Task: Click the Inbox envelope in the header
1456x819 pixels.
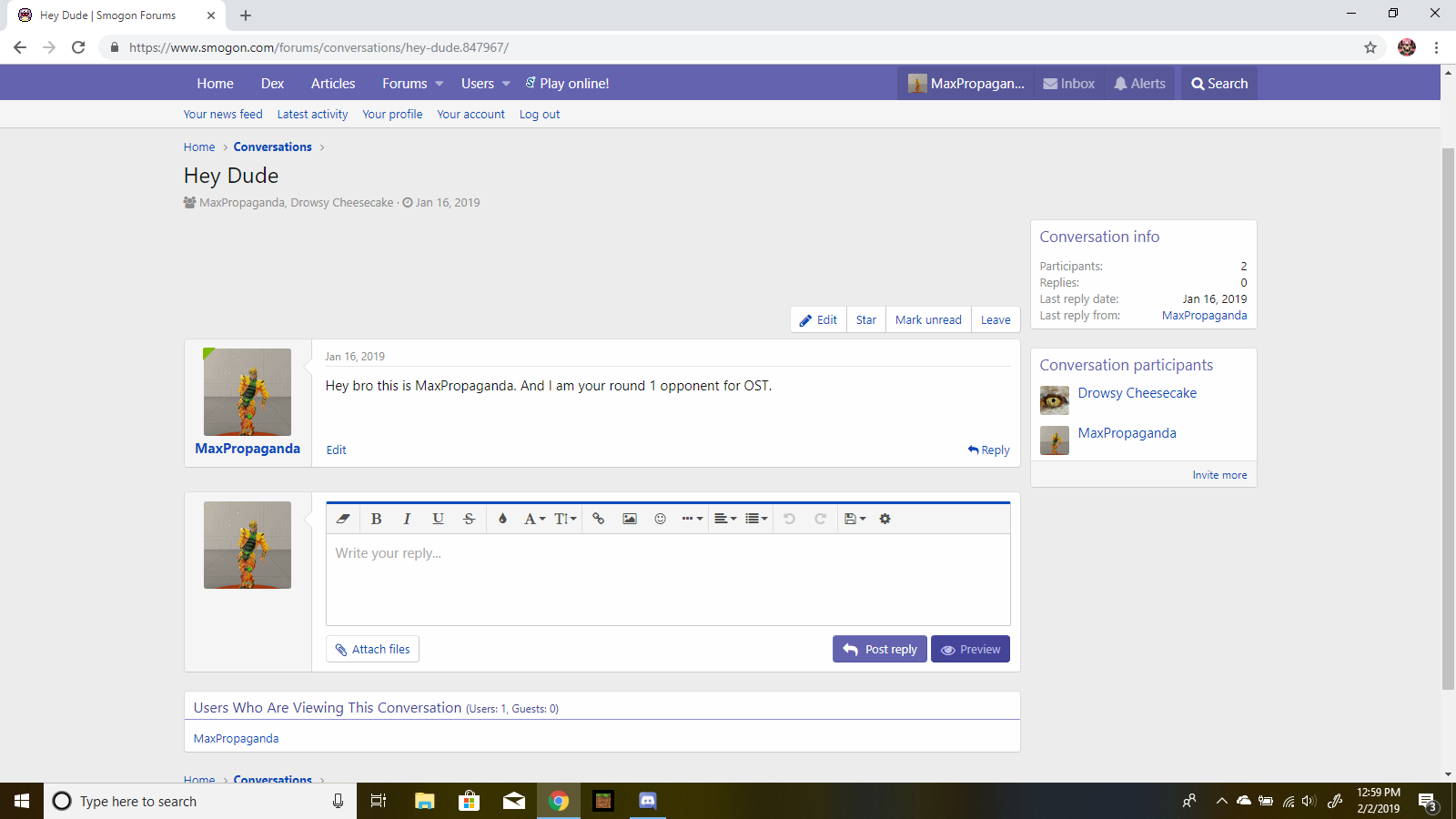Action: coord(1068,84)
